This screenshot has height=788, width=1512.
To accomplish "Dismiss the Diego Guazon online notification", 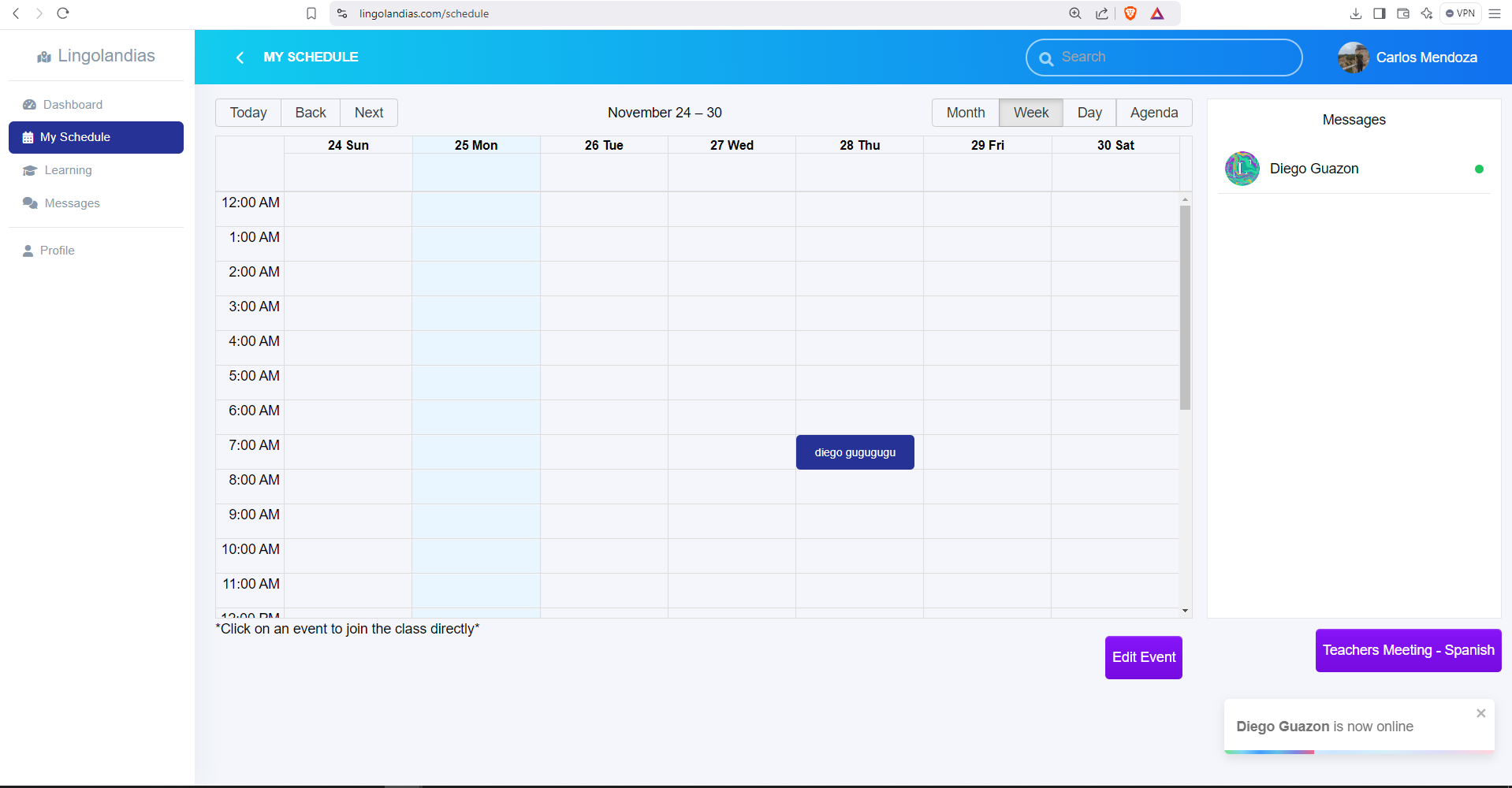I will (1480, 713).
